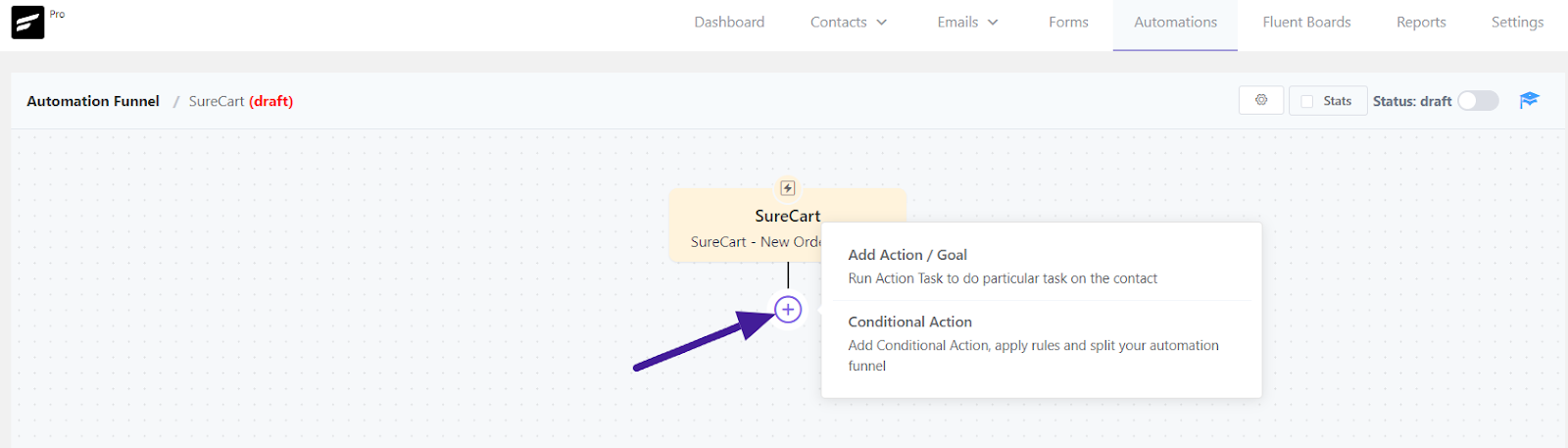Choose Conditional Action option
1568x448 pixels.
[1041, 343]
